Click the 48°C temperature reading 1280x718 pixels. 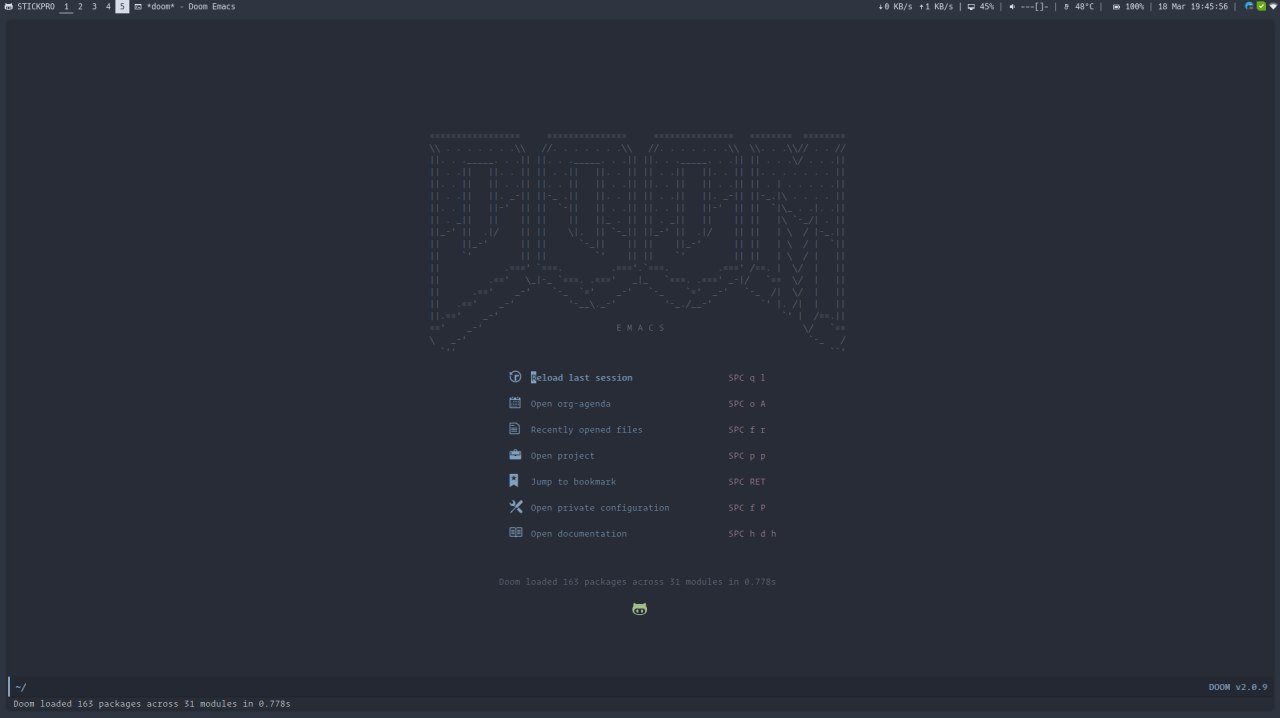(1084, 6)
